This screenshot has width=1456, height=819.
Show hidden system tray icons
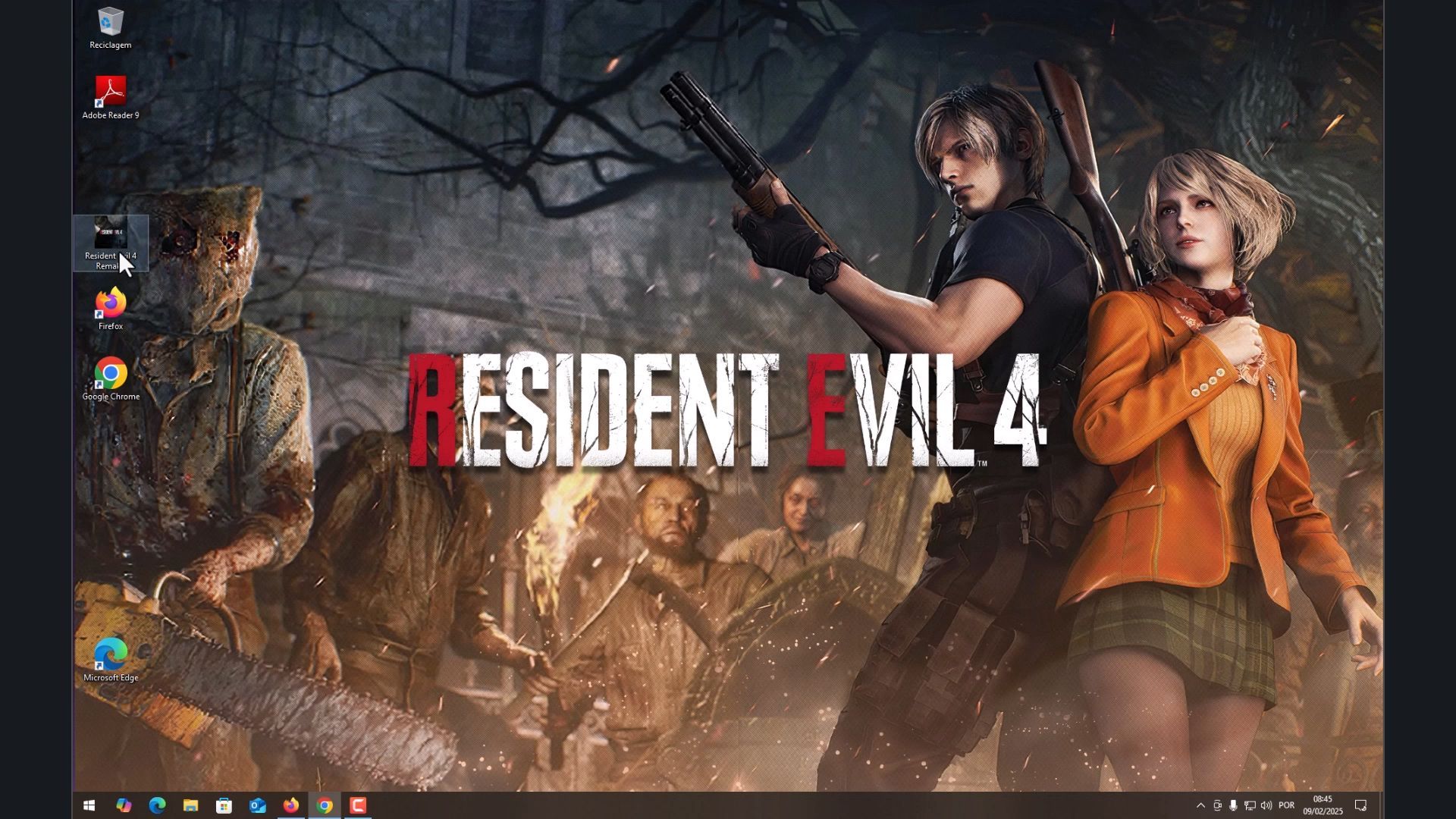coord(1200,805)
